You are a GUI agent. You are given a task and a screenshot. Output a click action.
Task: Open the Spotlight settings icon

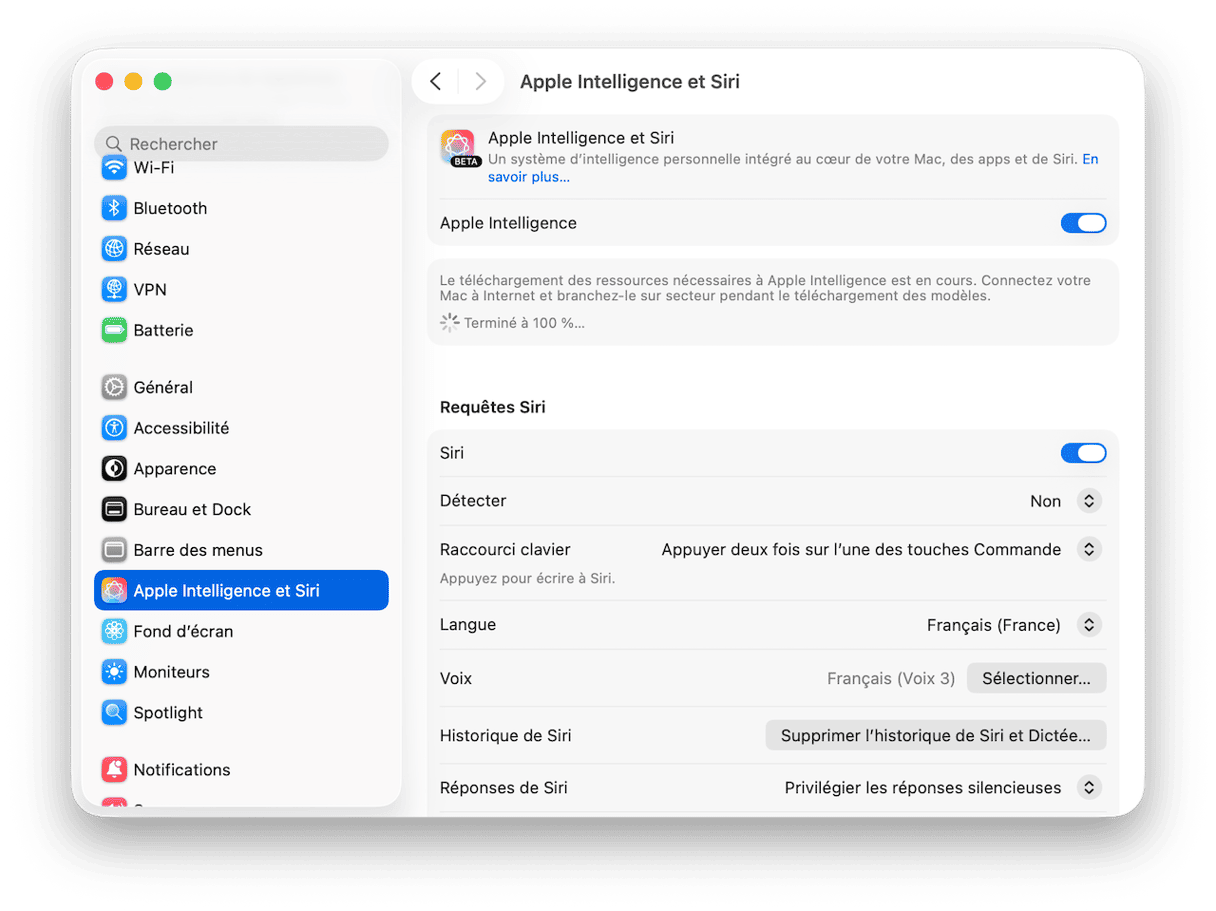point(114,712)
